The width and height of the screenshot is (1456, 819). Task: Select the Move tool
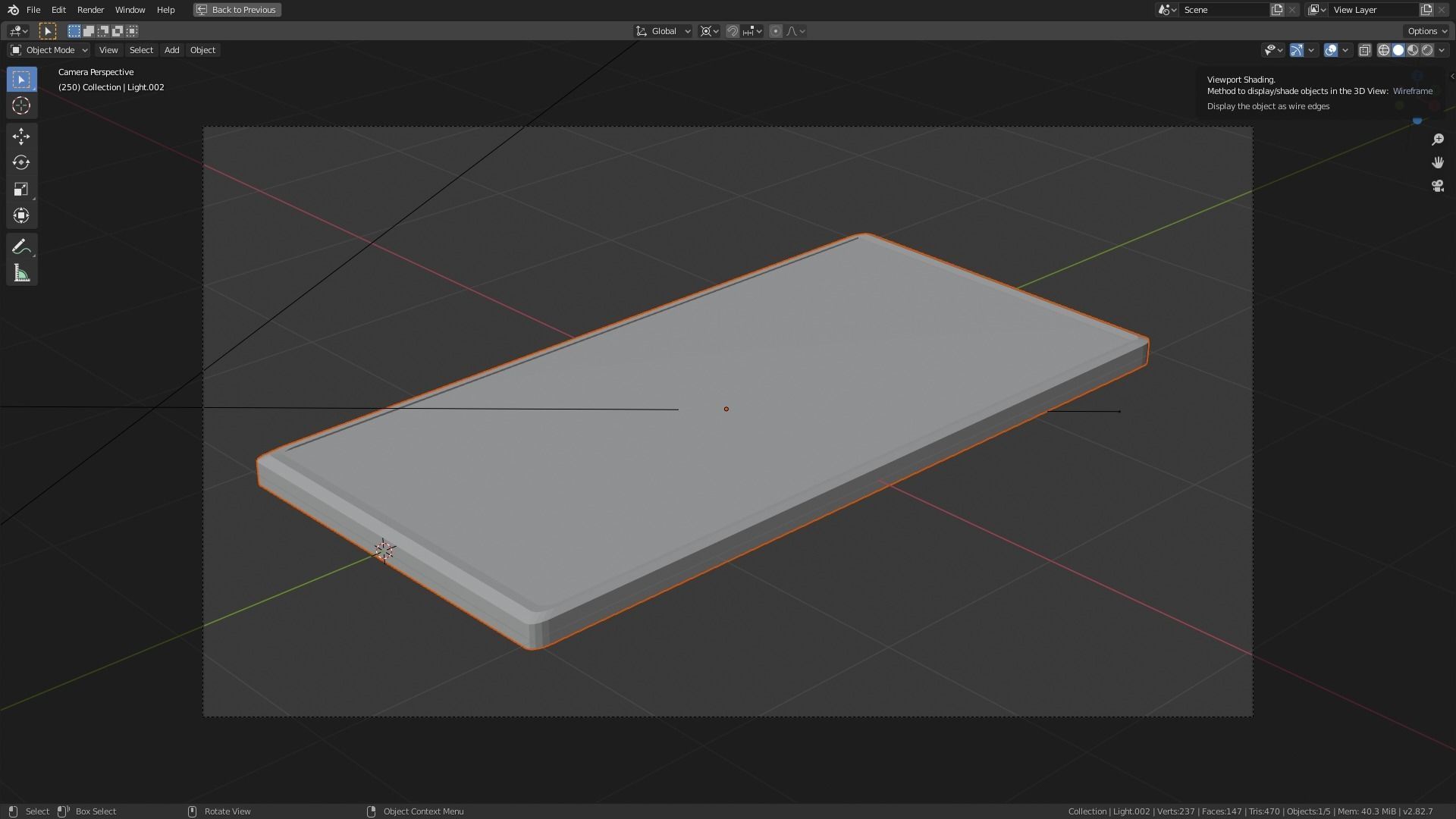tap(21, 136)
